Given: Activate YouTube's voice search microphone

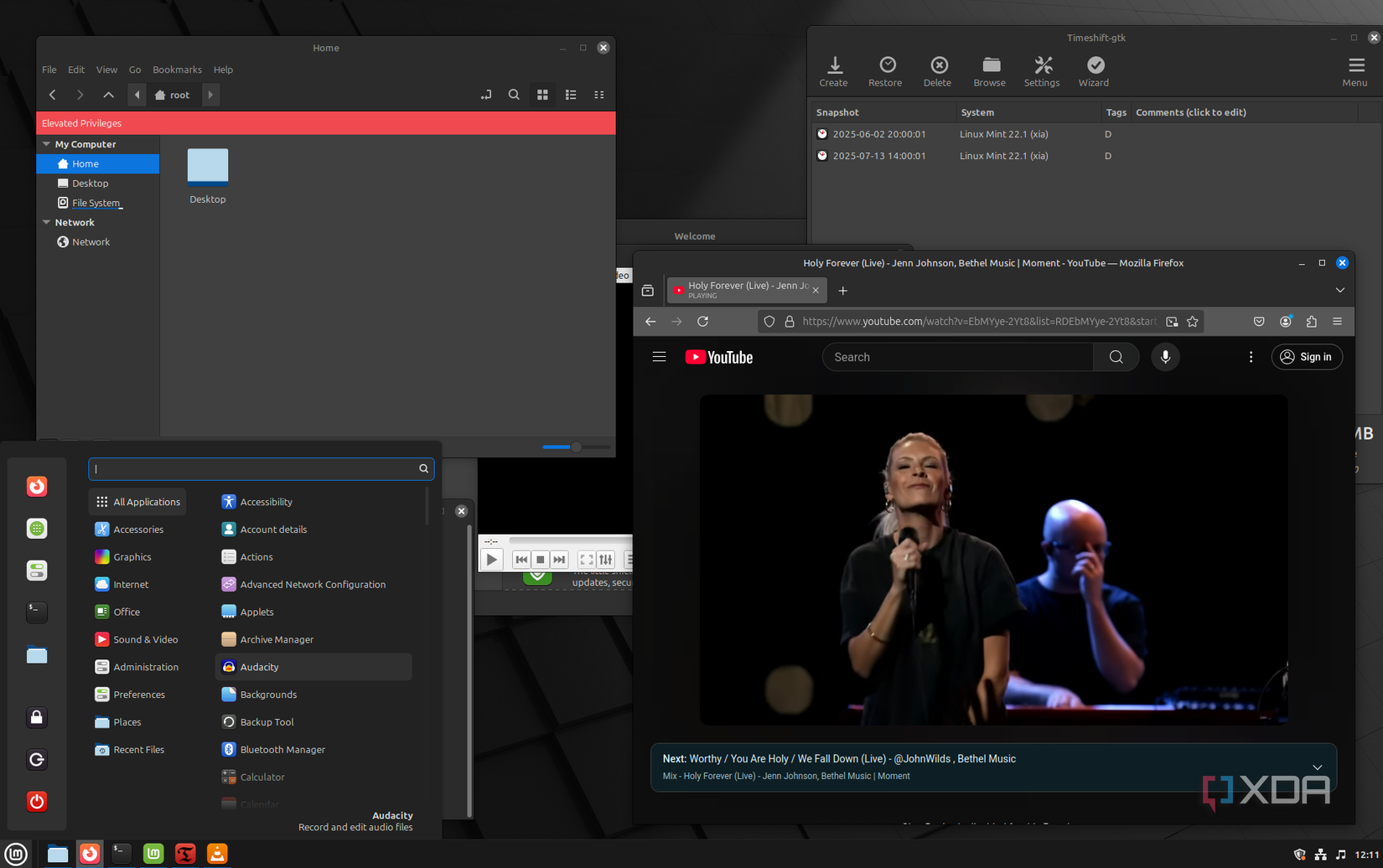Looking at the screenshot, I should coord(1164,356).
